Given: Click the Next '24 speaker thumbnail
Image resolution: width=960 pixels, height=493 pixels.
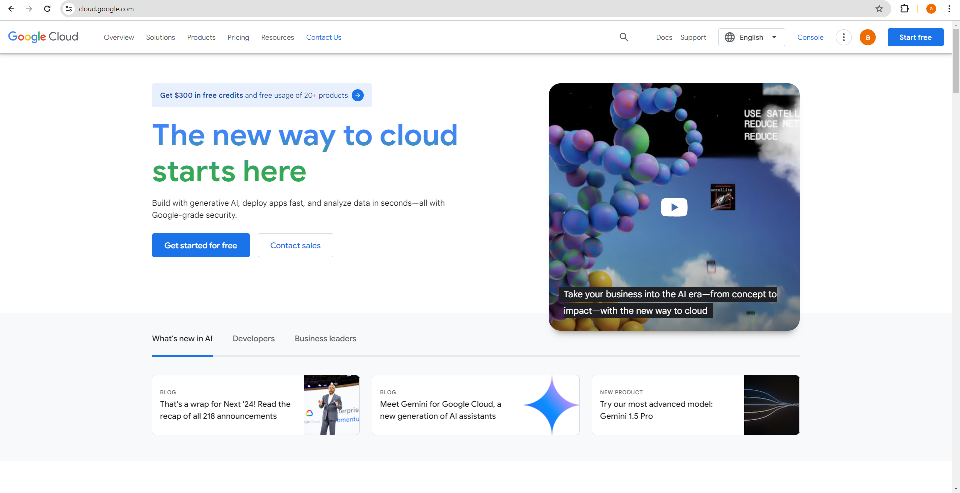Looking at the screenshot, I should pos(332,405).
